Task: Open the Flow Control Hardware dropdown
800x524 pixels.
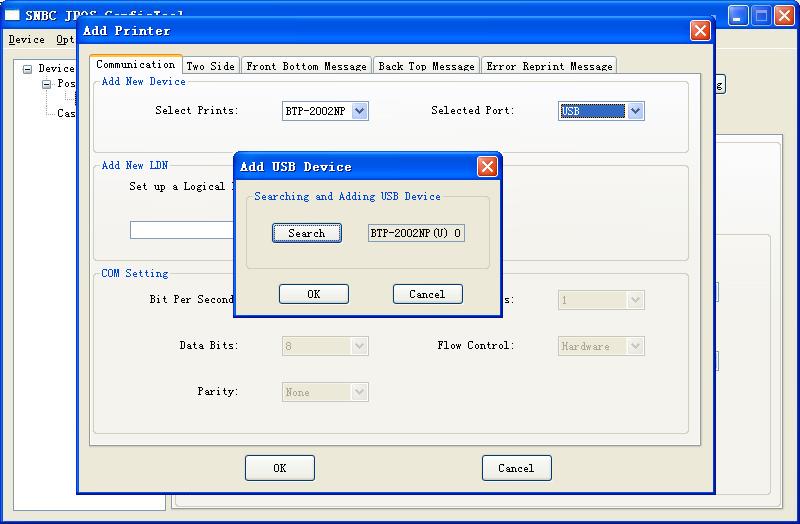Action: tap(601, 346)
